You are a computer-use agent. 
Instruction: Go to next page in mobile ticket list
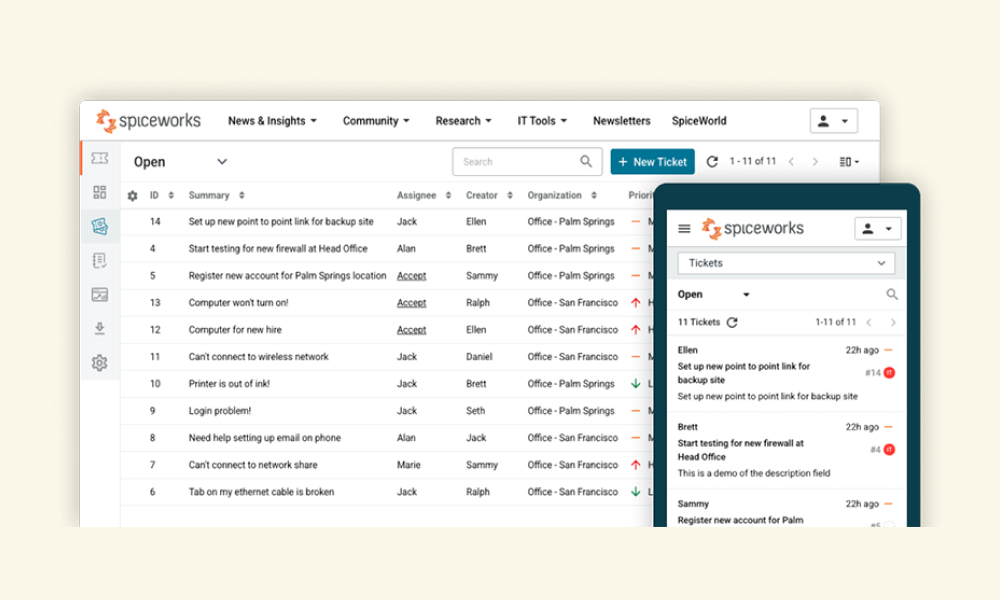[893, 323]
